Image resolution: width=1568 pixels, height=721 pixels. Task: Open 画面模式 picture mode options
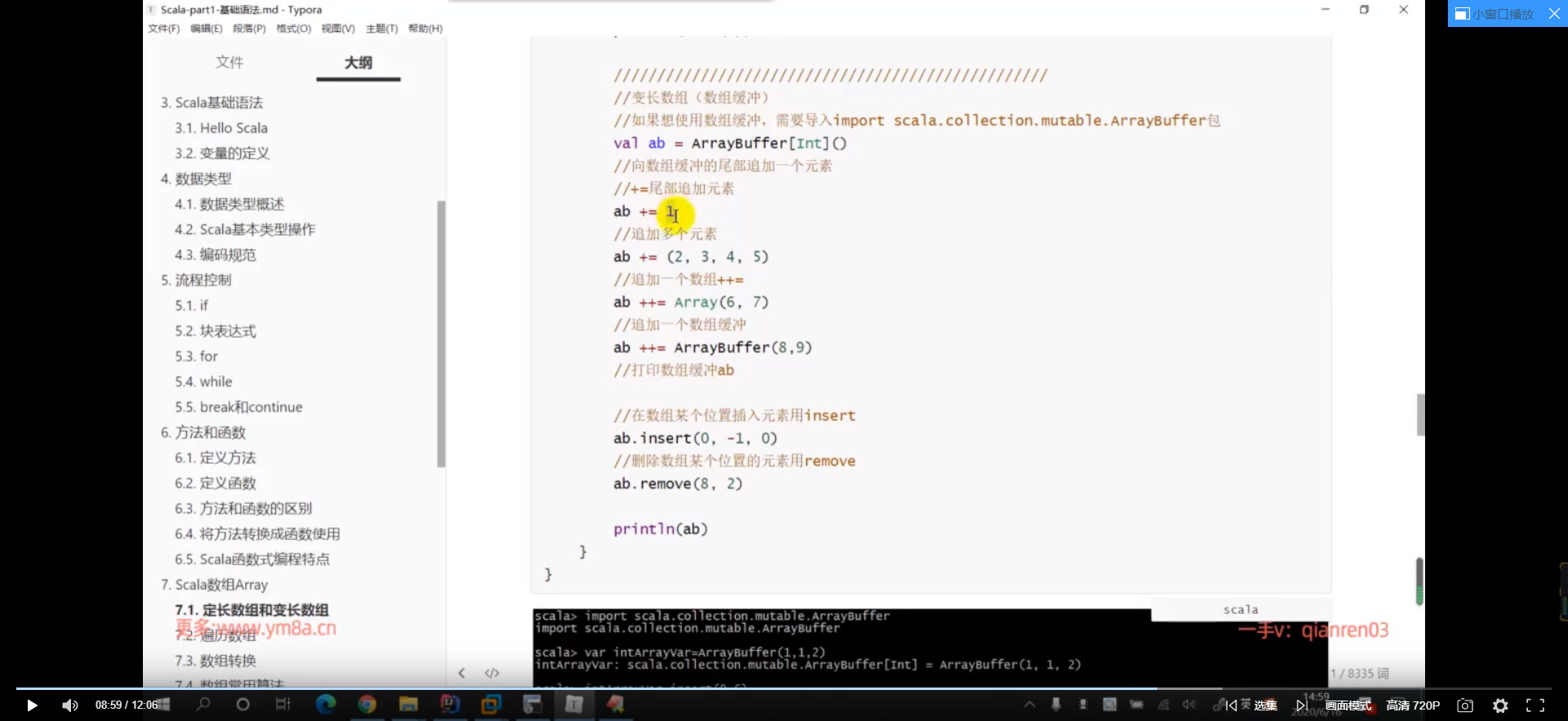tap(1348, 705)
